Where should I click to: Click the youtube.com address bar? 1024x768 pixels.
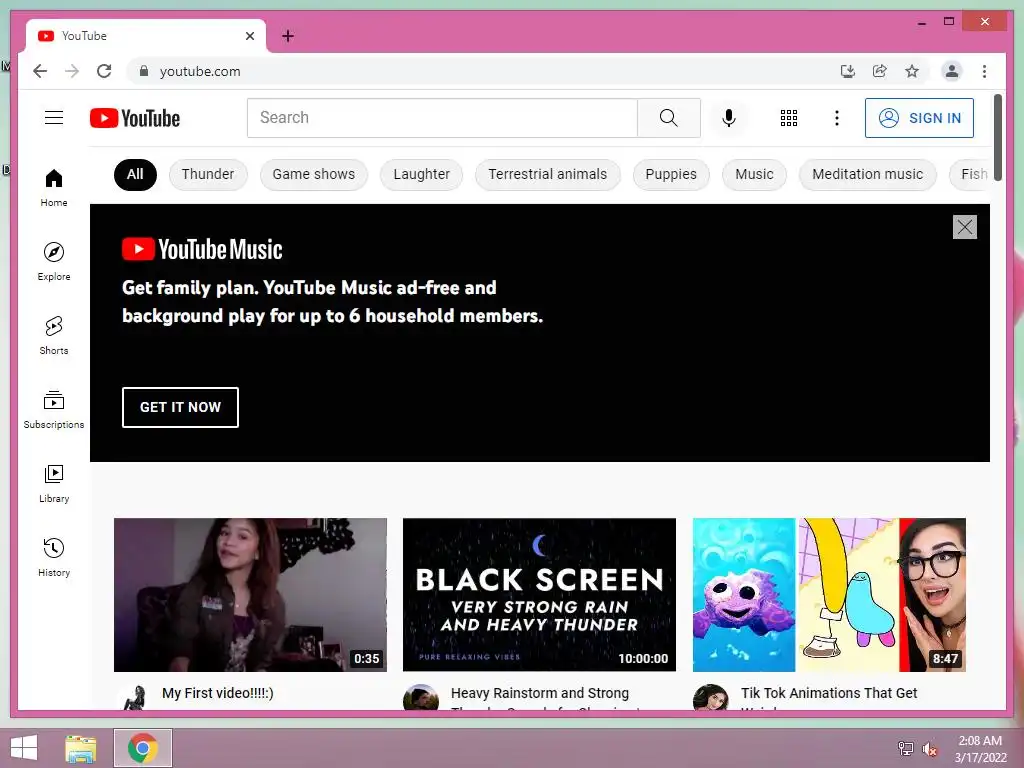(483, 71)
